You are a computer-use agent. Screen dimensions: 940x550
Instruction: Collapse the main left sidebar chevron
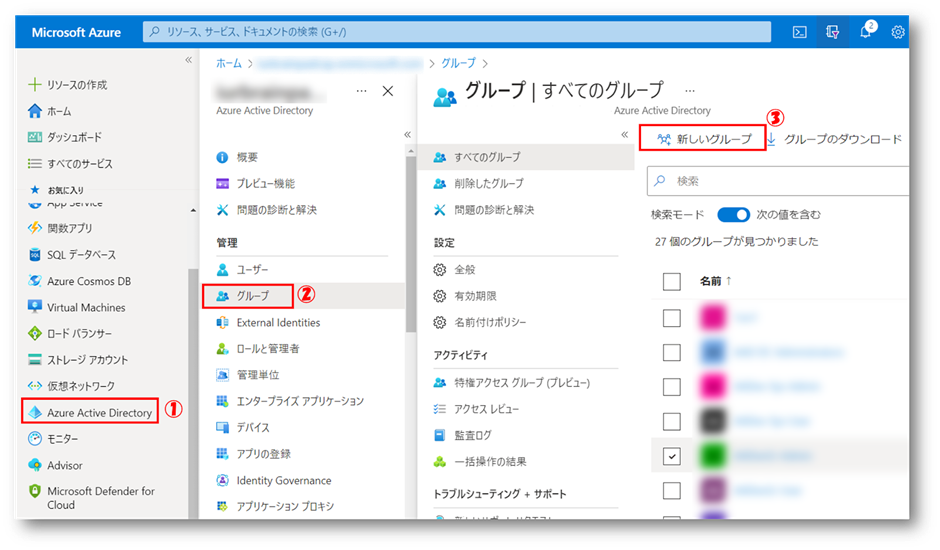(188, 60)
